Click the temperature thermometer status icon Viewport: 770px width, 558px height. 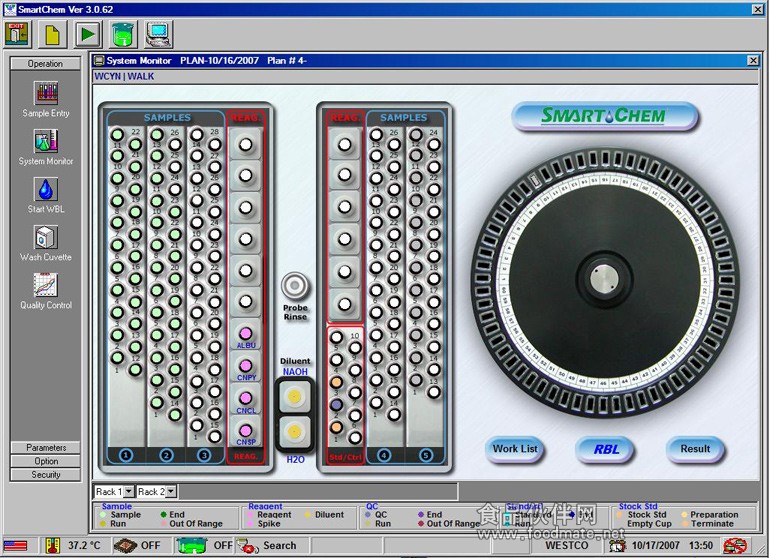[x=53, y=545]
